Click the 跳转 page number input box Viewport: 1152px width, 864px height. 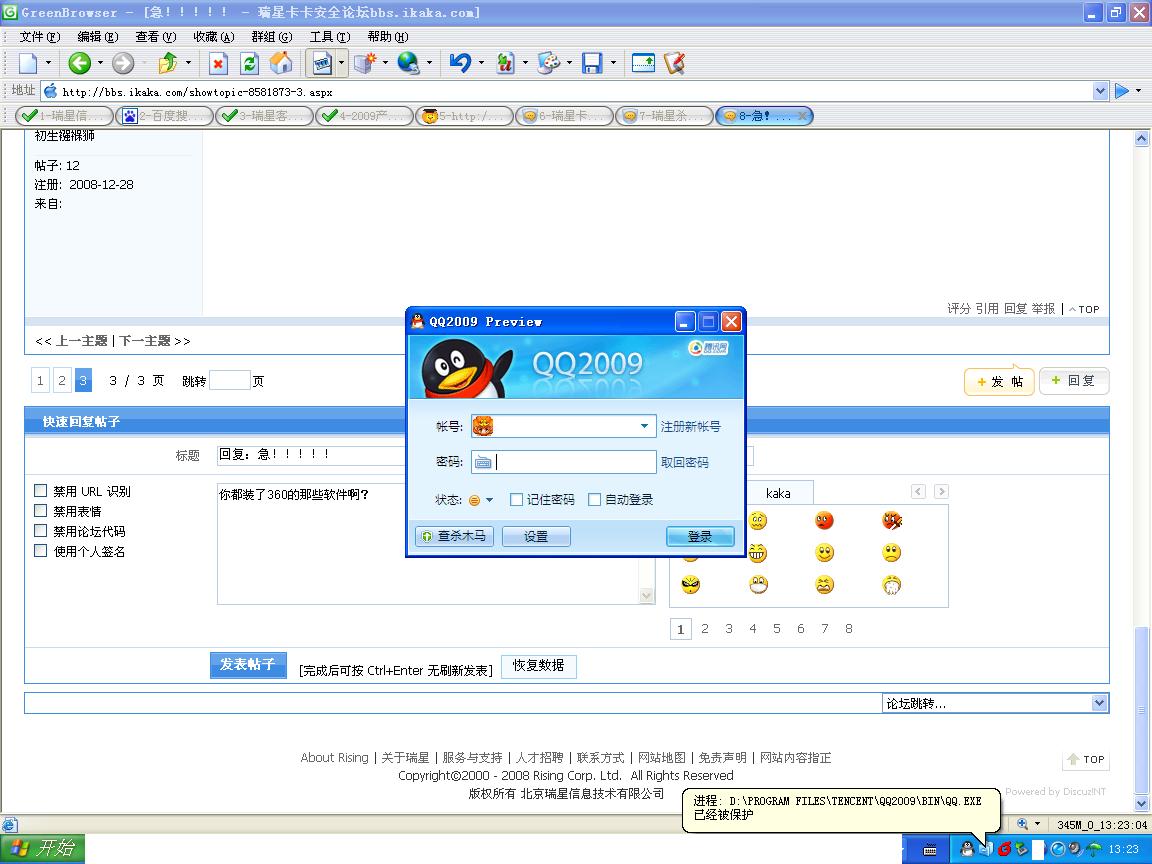coord(230,381)
